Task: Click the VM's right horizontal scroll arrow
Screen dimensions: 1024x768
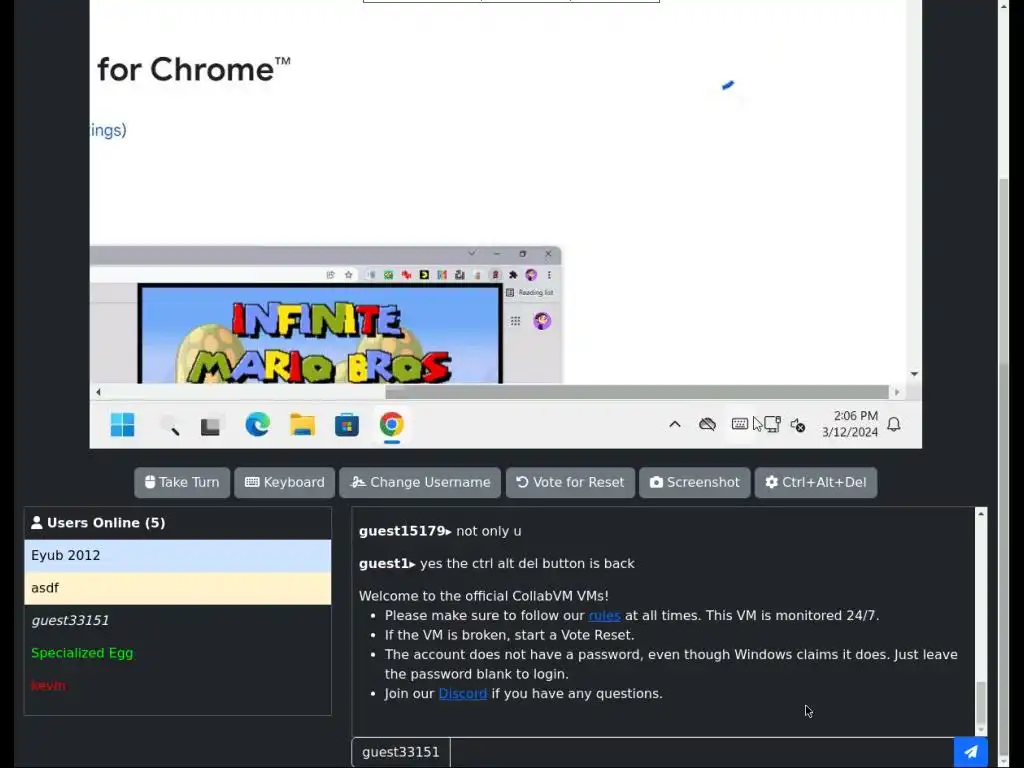Action: tap(897, 392)
